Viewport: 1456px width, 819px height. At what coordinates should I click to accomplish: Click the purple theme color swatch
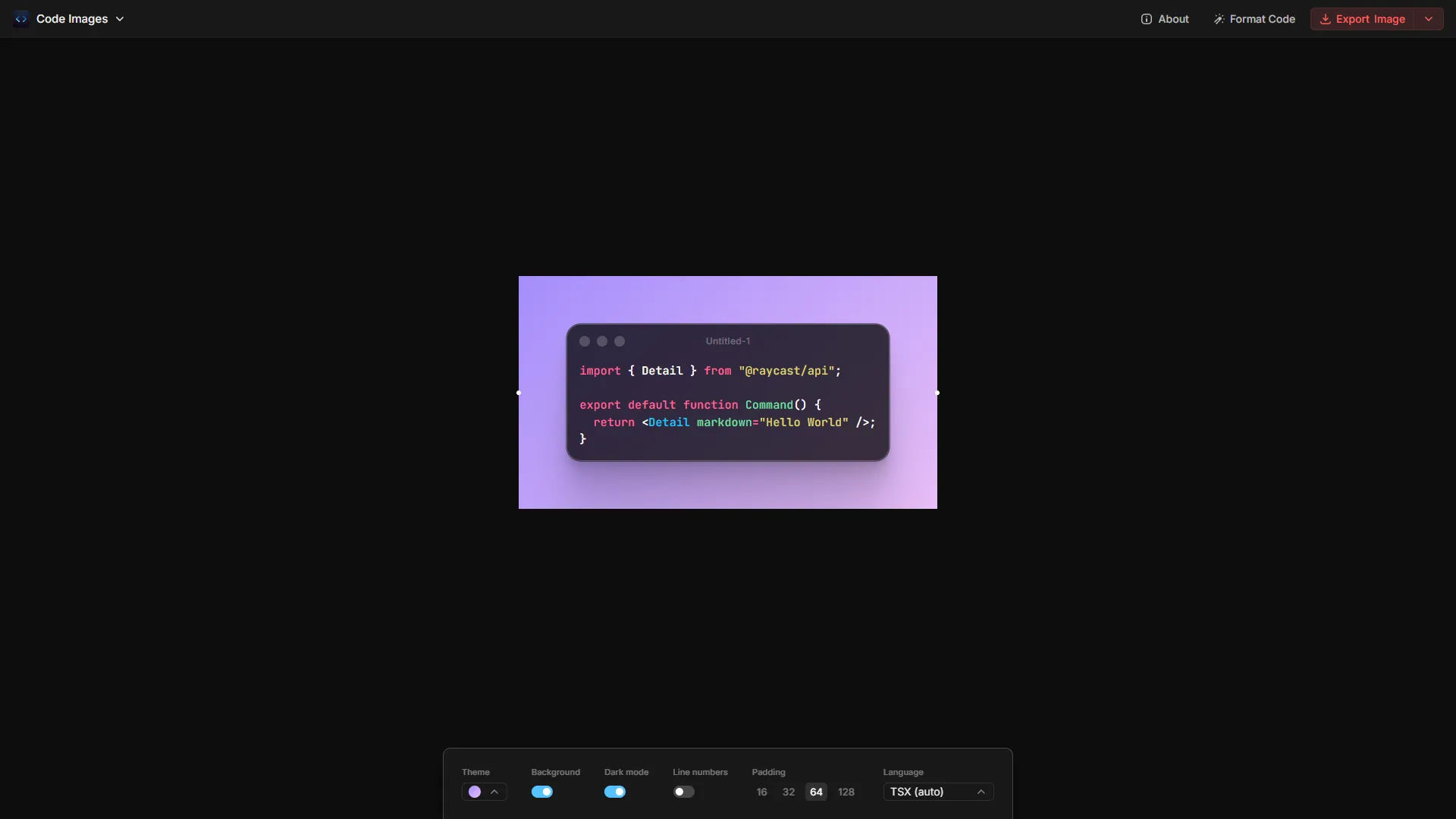[475, 792]
